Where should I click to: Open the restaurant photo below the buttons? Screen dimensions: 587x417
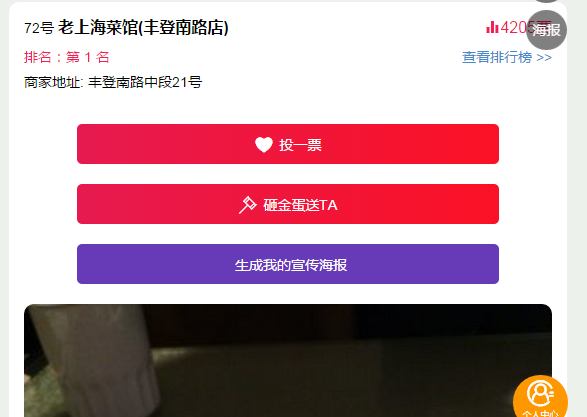point(288,361)
